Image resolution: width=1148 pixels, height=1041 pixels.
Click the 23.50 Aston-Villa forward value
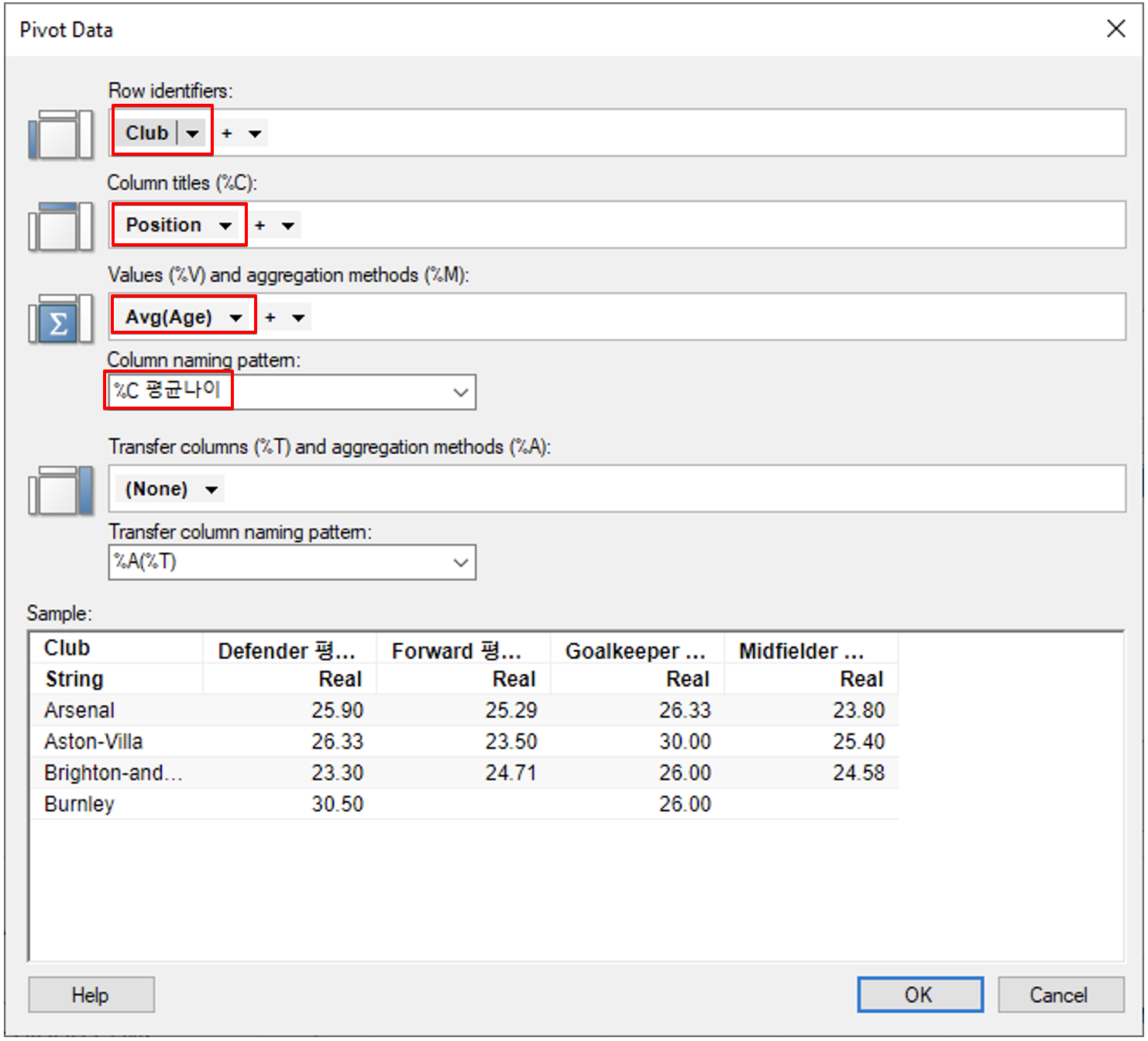(511, 742)
